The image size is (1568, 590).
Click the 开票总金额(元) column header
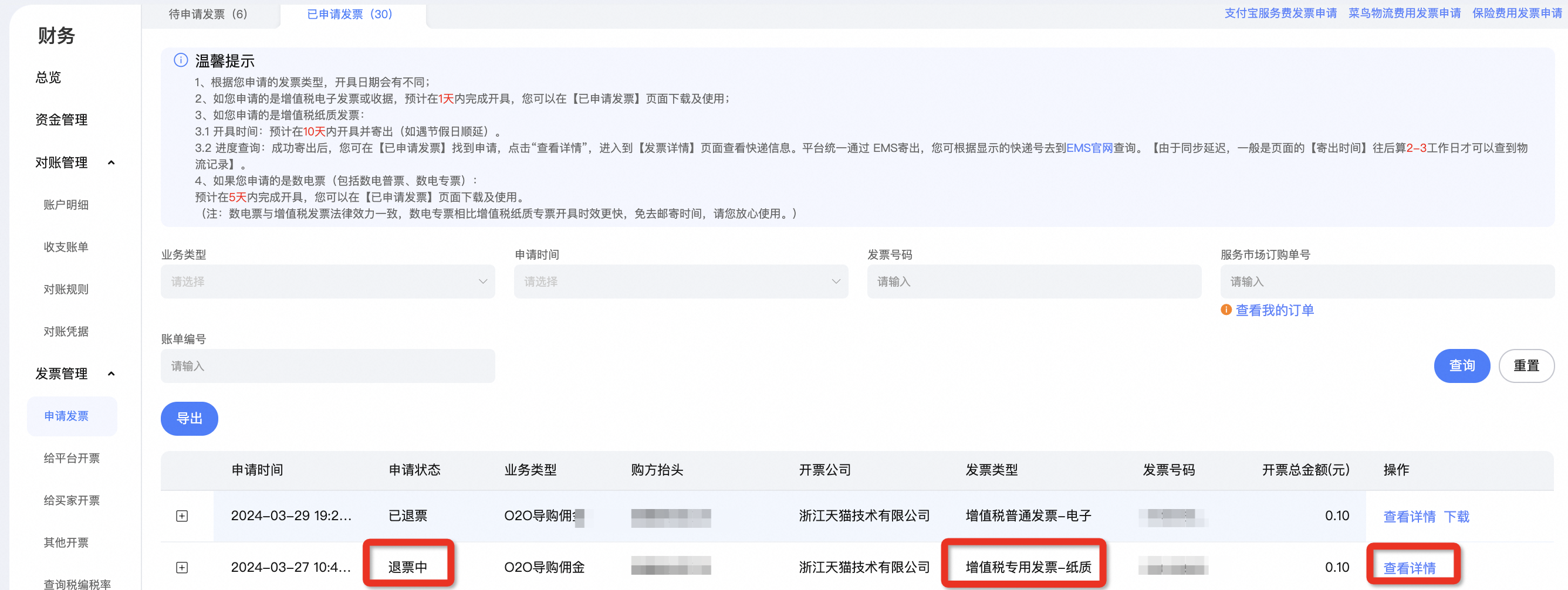[1306, 470]
